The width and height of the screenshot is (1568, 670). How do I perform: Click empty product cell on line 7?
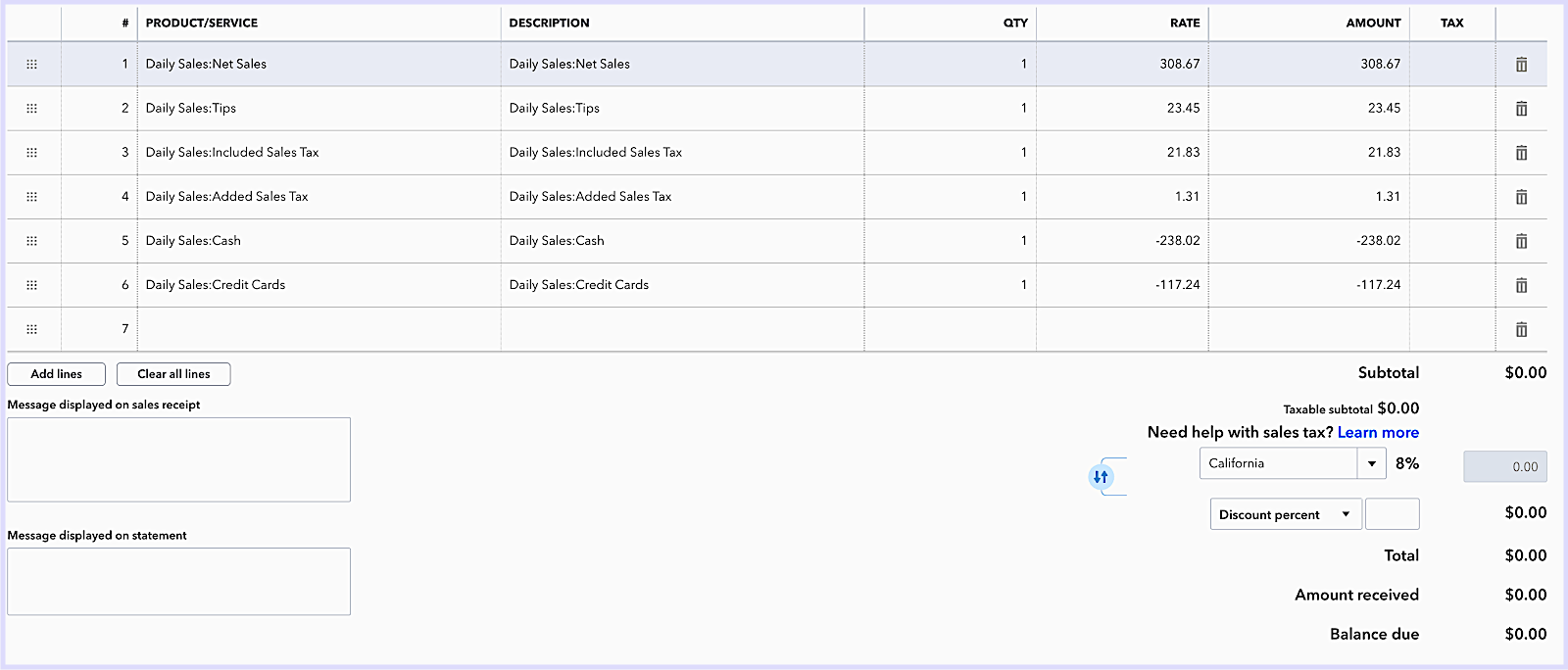[x=318, y=328]
